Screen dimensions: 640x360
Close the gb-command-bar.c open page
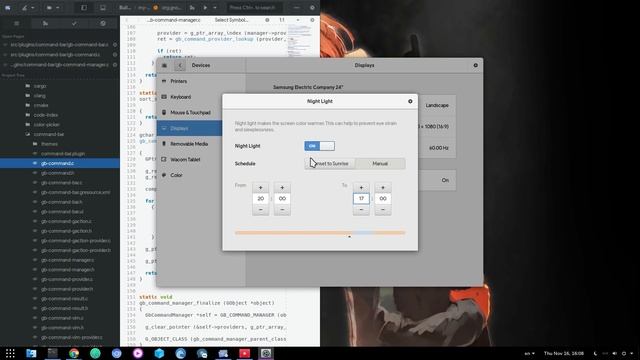(115, 44)
